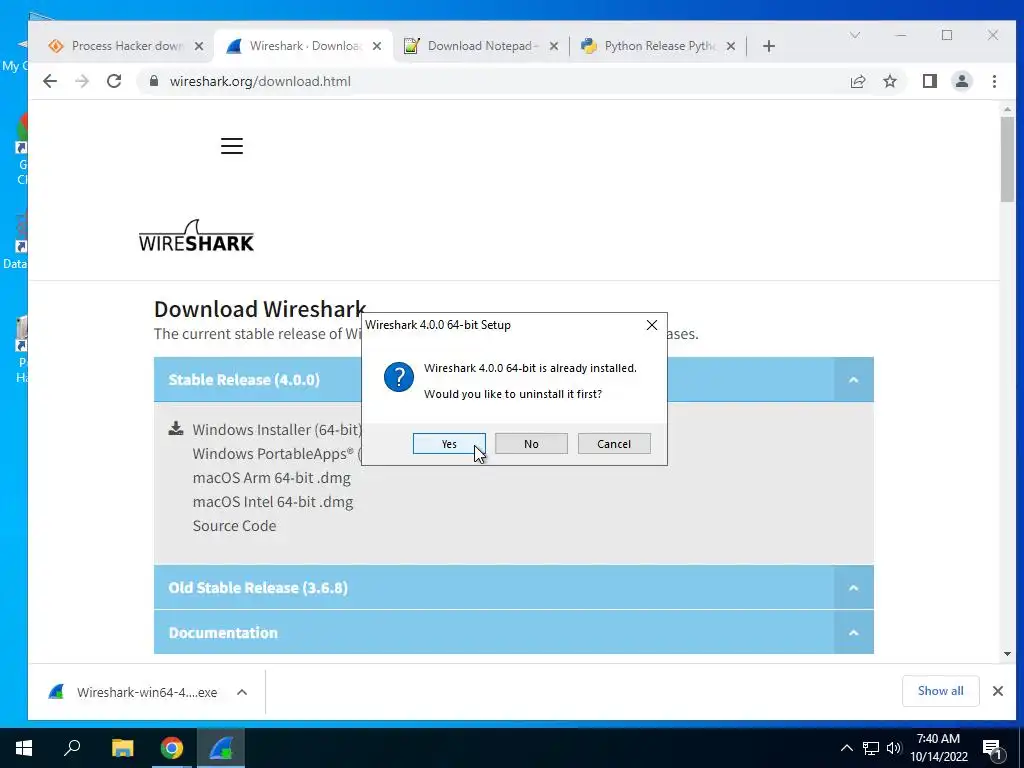Close the Python Release tab
This screenshot has width=1024, height=768.
(731, 46)
